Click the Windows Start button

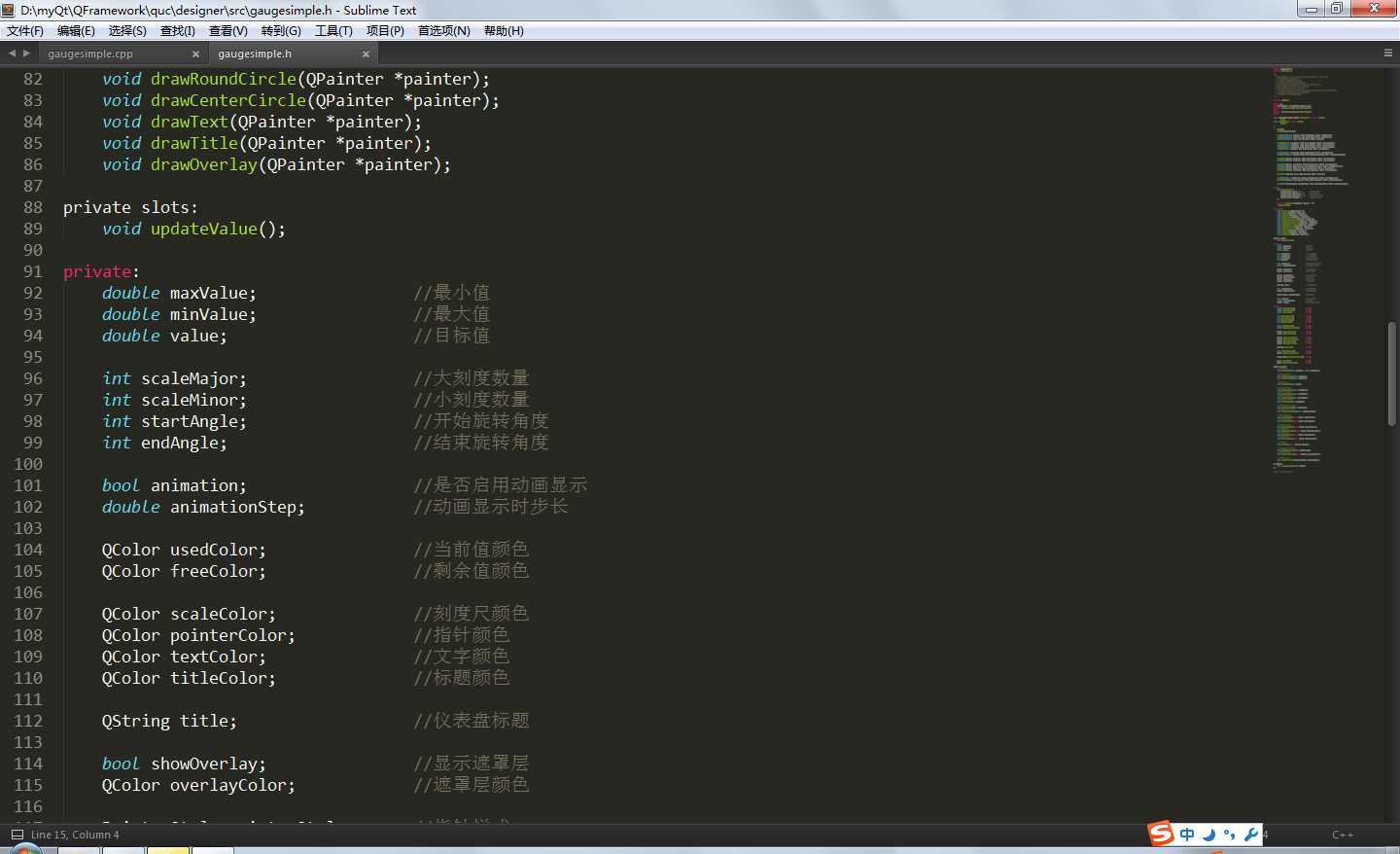tap(26, 849)
